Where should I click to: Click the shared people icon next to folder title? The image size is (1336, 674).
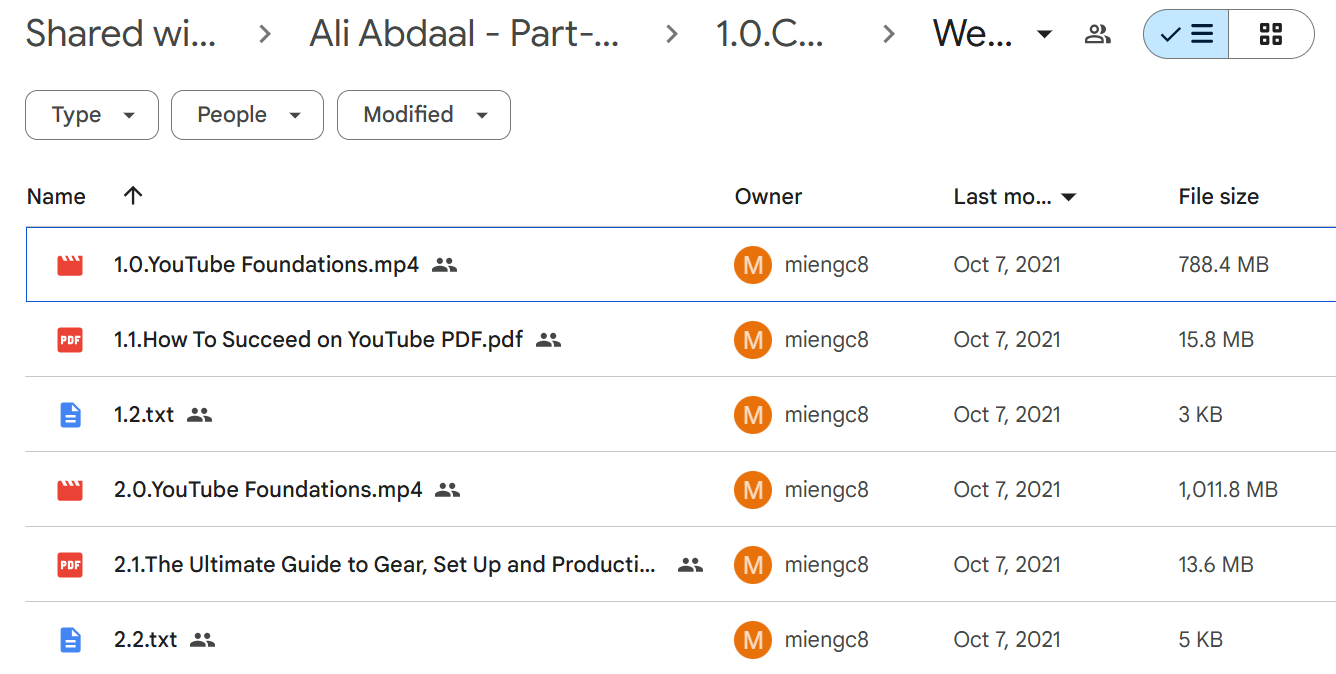(1098, 35)
